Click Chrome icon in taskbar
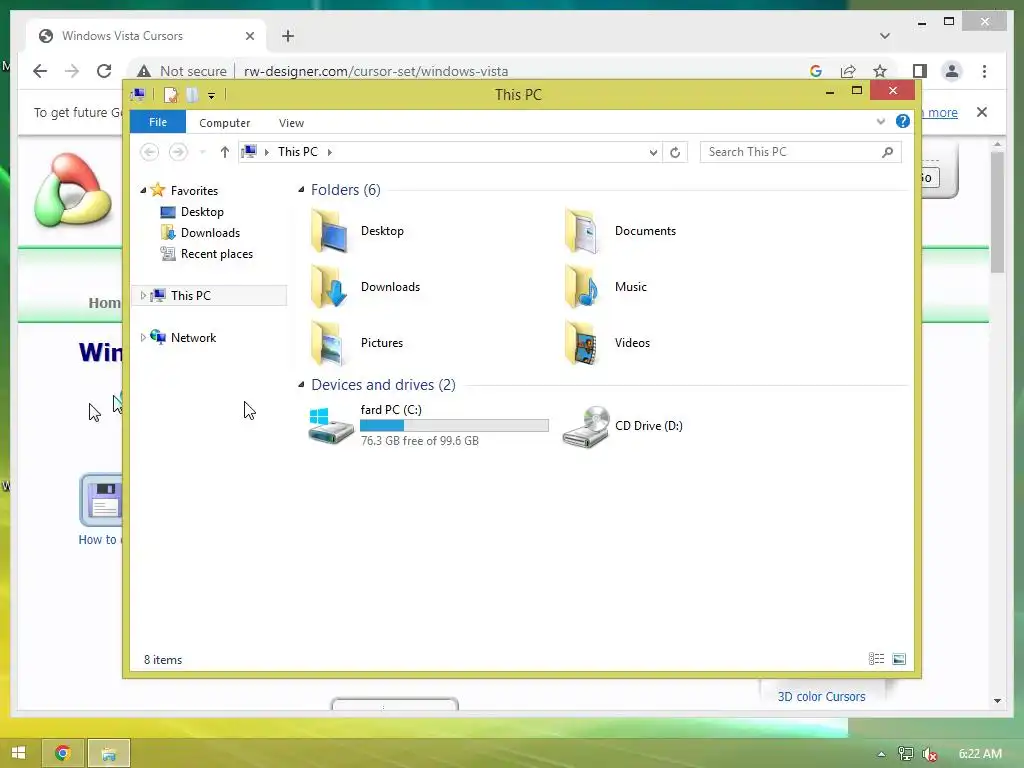Image resolution: width=1024 pixels, height=768 pixels. 63,753
